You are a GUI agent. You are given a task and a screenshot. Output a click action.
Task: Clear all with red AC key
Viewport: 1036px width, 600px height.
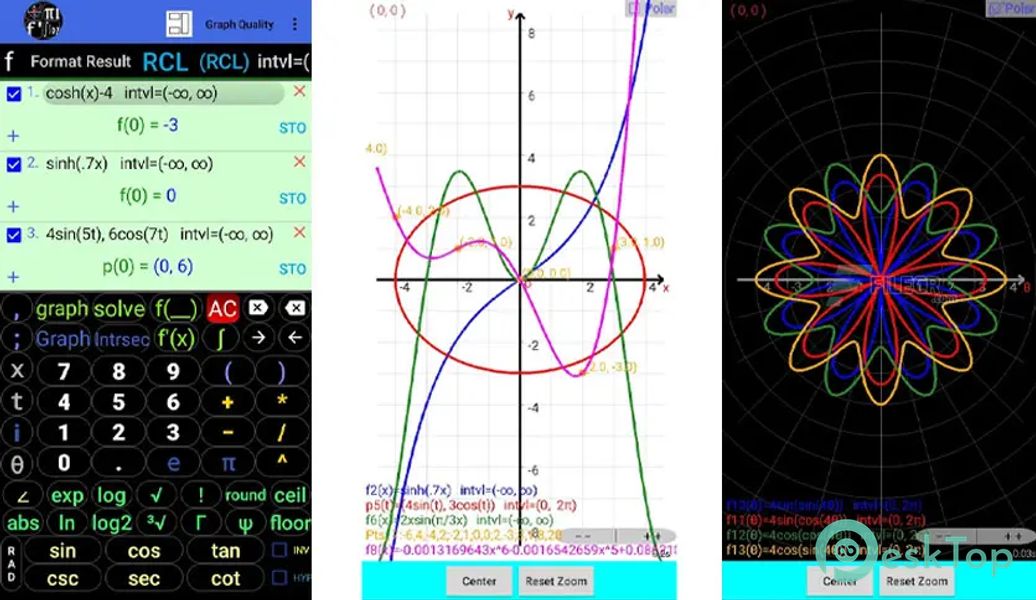(x=223, y=309)
